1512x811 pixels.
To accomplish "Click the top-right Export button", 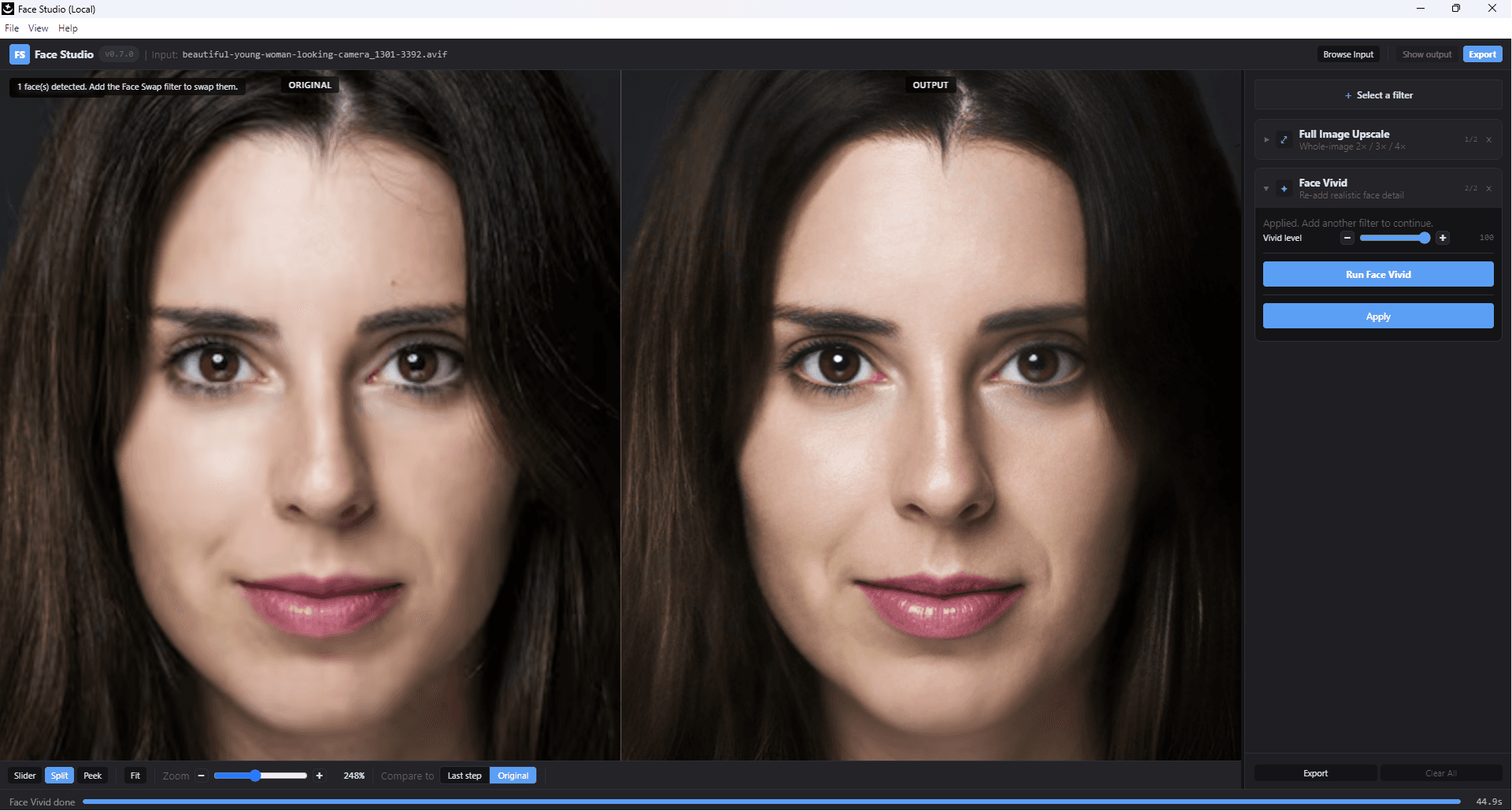I will tap(1482, 54).
